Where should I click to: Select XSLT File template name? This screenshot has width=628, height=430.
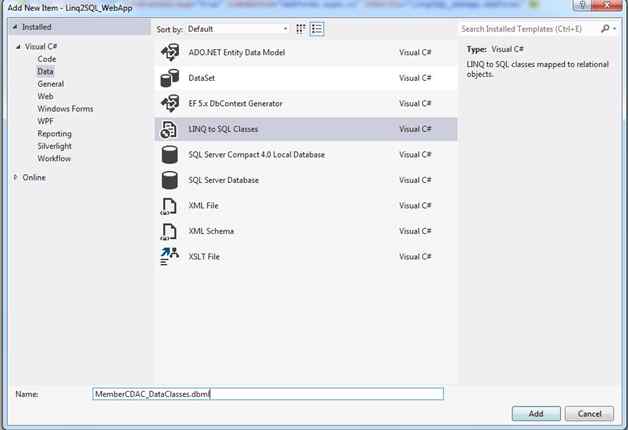pyautogui.click(x=204, y=257)
